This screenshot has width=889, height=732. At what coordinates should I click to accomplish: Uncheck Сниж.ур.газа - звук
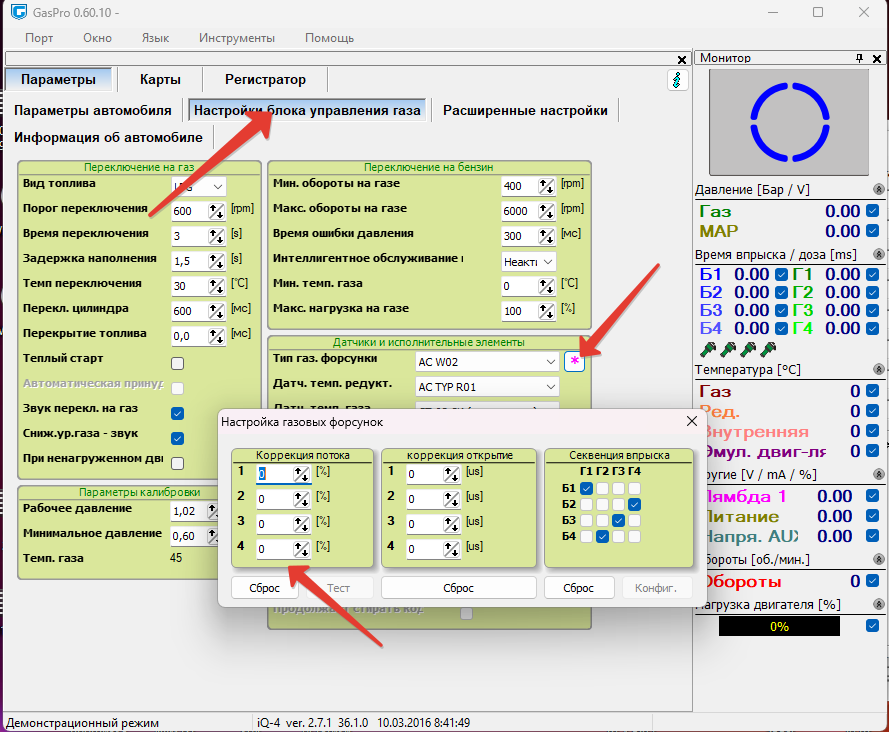(177, 438)
